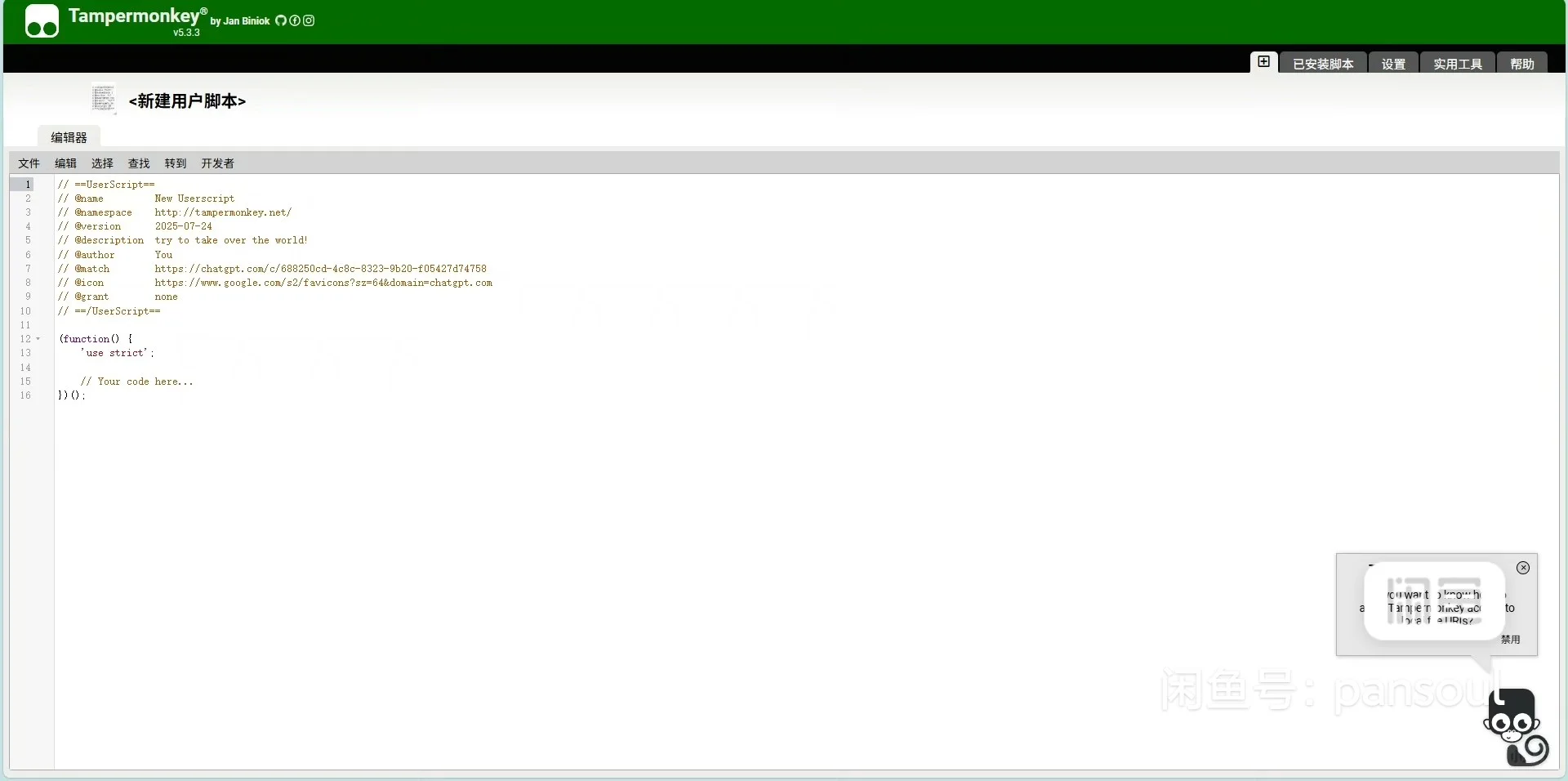
Task: Click line number 11 in the gutter
Action: click(x=25, y=325)
